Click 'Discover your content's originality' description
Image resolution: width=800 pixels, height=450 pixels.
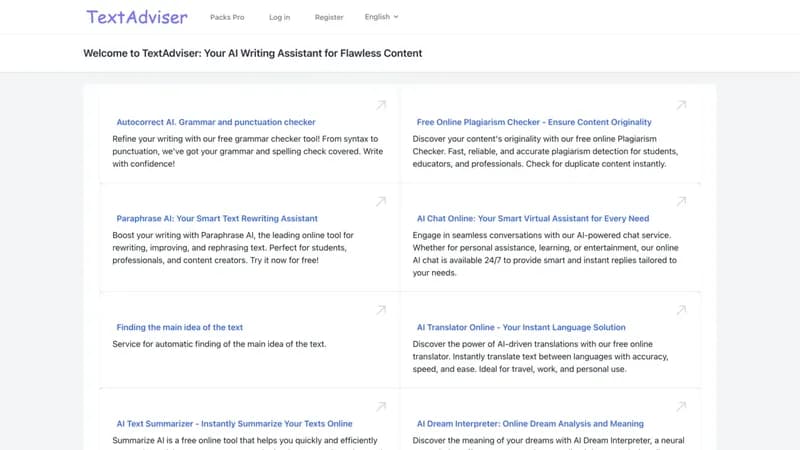(x=545, y=151)
